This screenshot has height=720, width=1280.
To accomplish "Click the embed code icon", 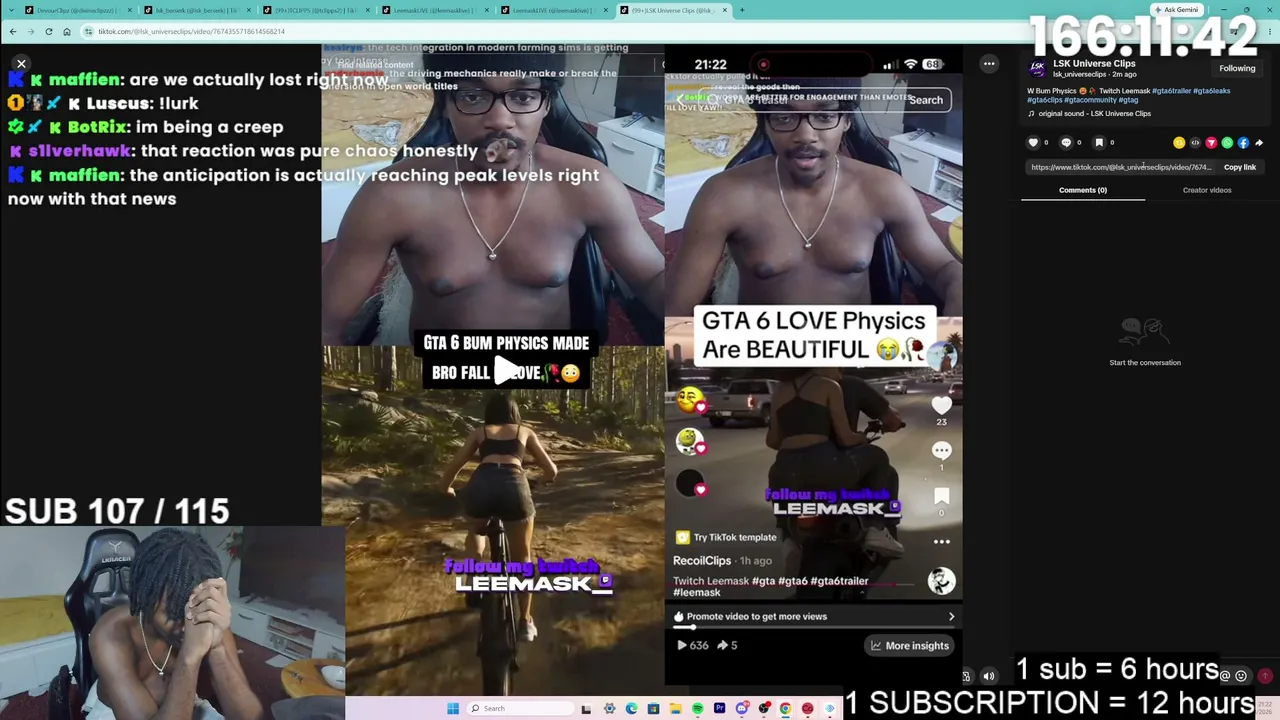I will coord(1195,143).
